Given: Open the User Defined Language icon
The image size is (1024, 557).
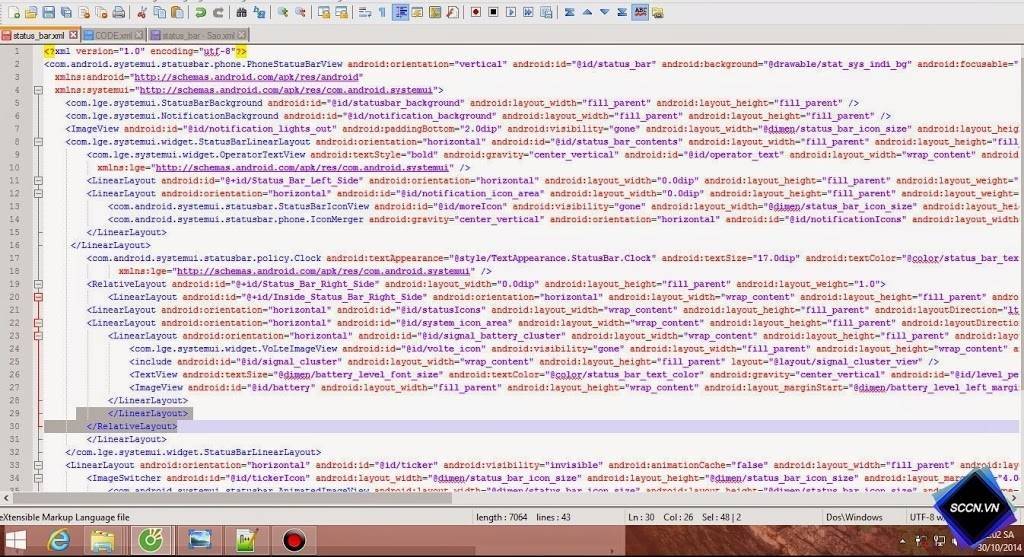Looking at the screenshot, I should (417, 12).
